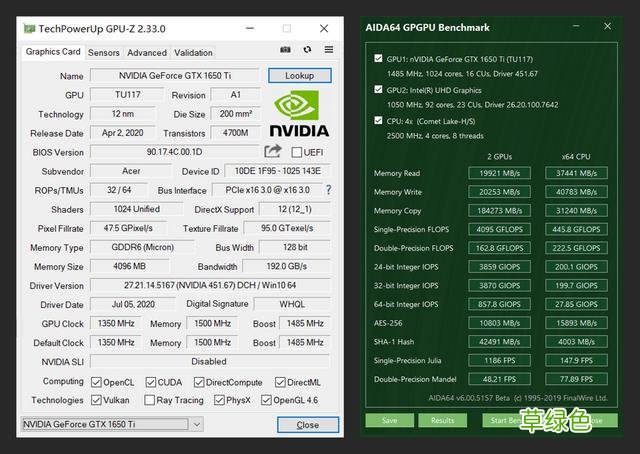Click the Save button in AIDA64

click(389, 420)
